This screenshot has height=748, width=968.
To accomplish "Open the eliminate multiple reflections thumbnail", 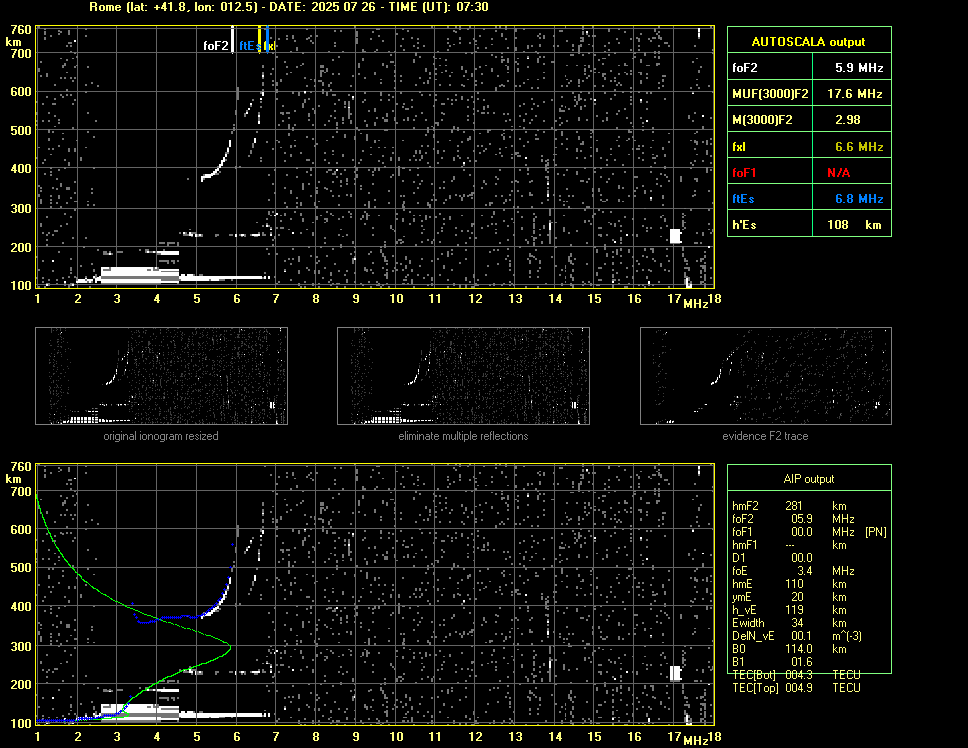I will click(x=463, y=376).
